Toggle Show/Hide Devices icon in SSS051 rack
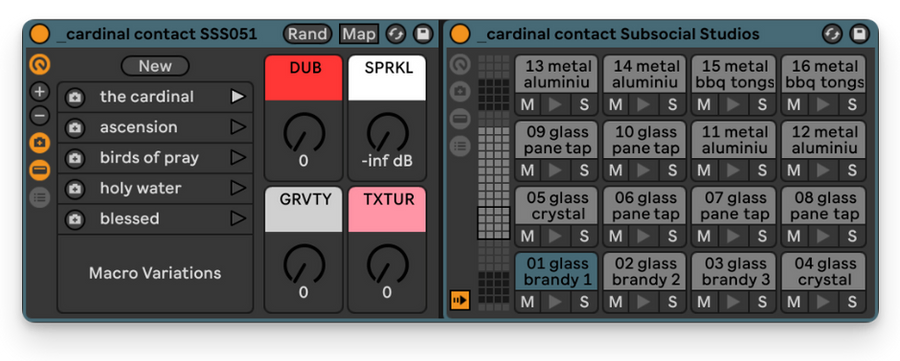 tap(40, 198)
